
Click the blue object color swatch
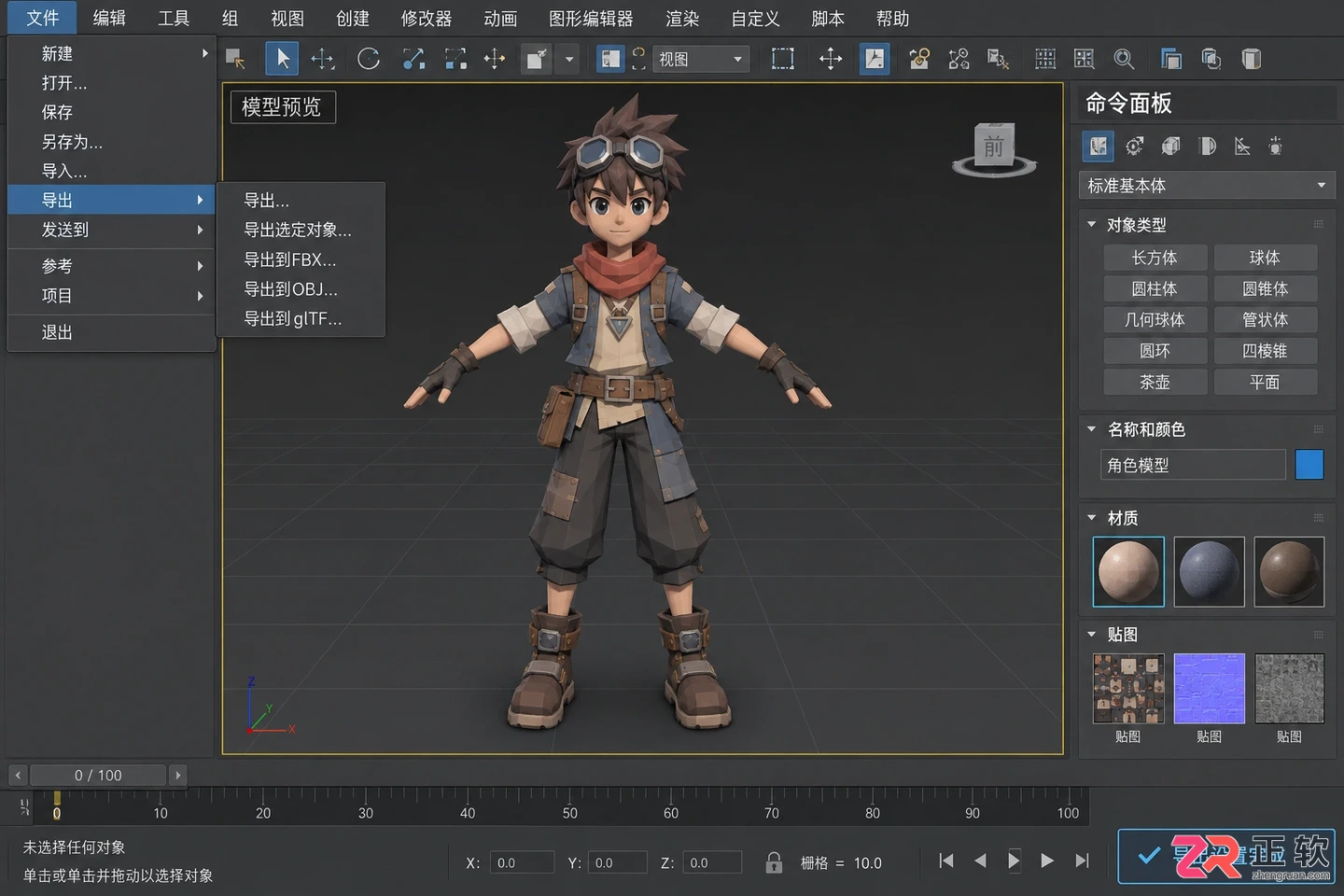pyautogui.click(x=1309, y=465)
